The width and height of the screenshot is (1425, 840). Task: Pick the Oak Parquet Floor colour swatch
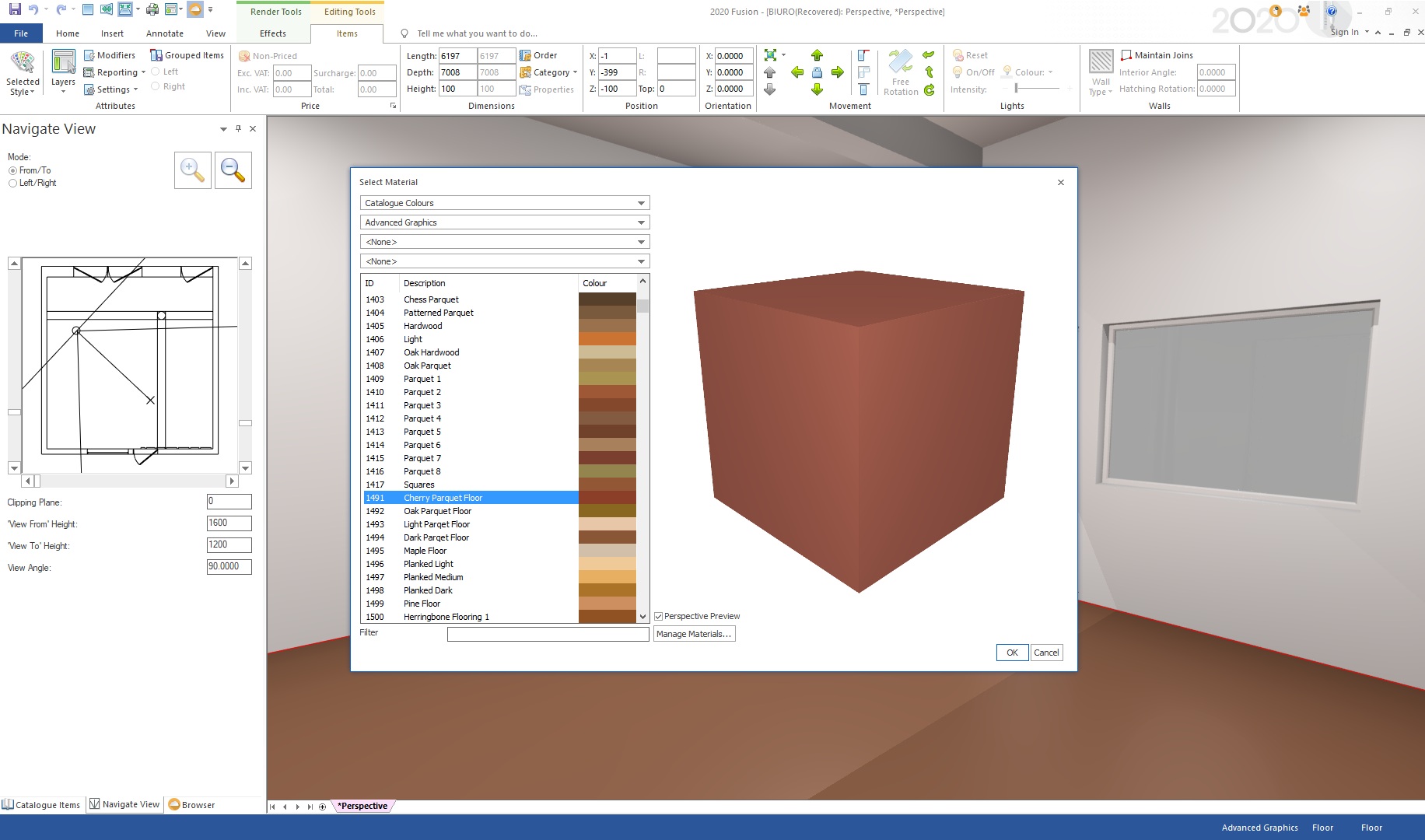pyautogui.click(x=607, y=511)
